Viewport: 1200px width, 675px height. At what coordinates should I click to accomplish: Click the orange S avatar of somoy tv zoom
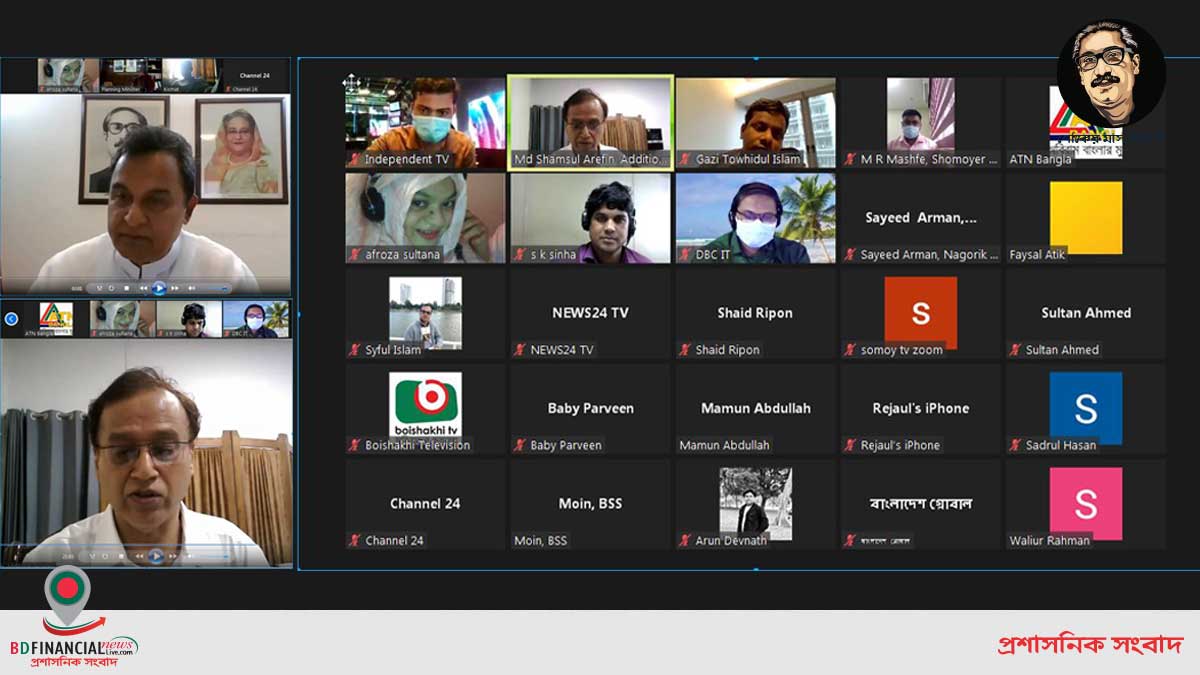[x=921, y=313]
